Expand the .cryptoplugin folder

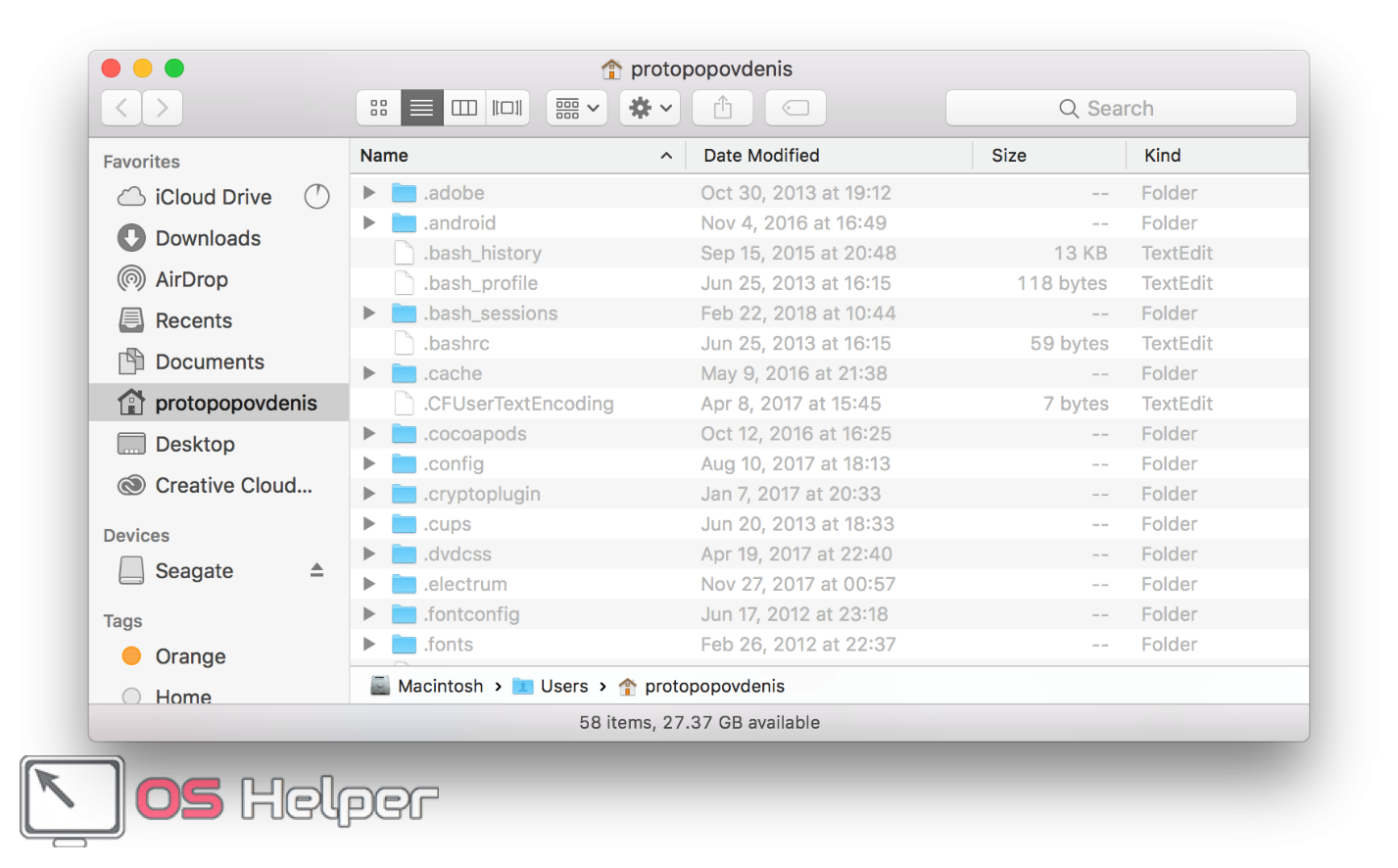(x=369, y=494)
